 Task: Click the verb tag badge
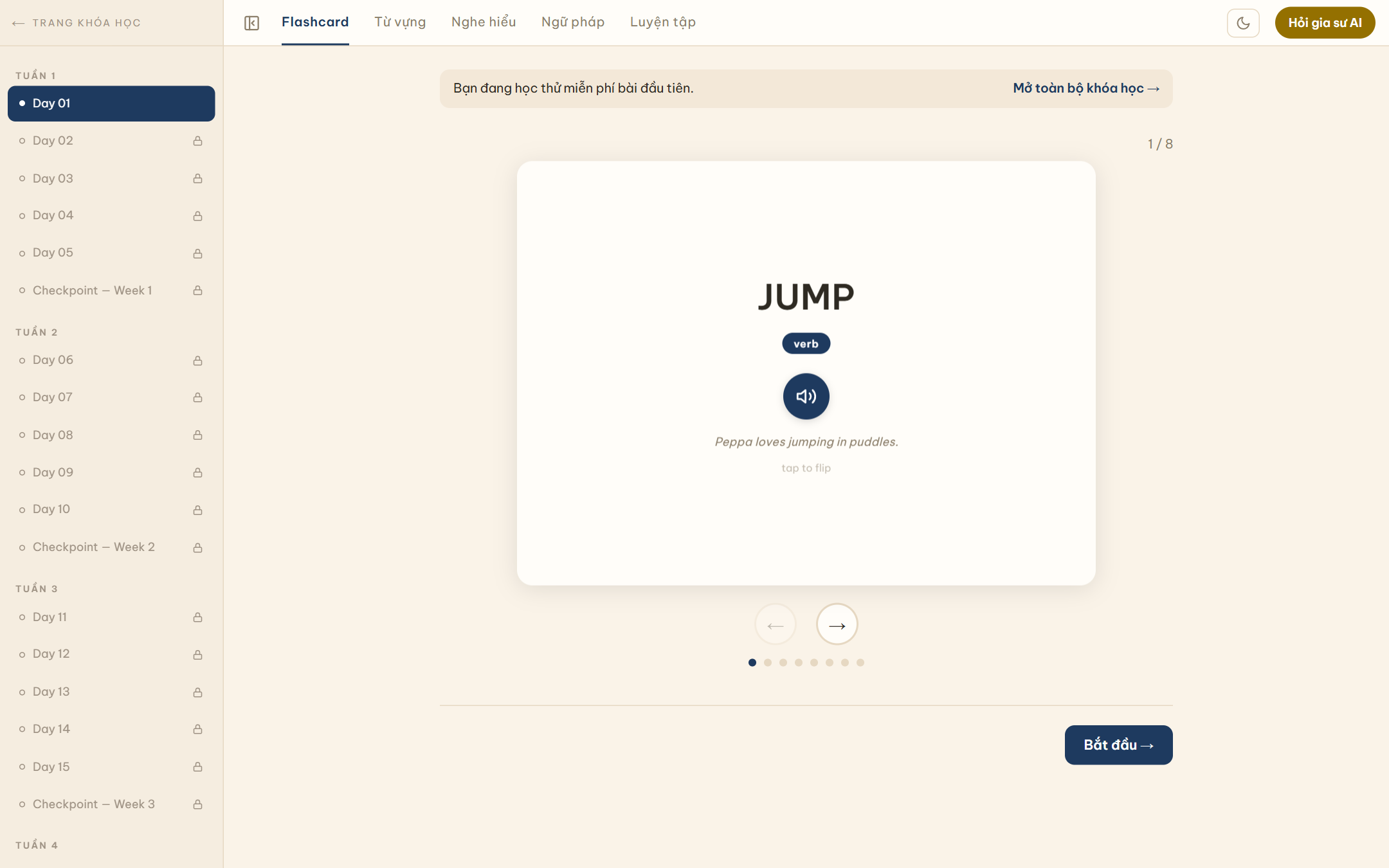click(806, 343)
